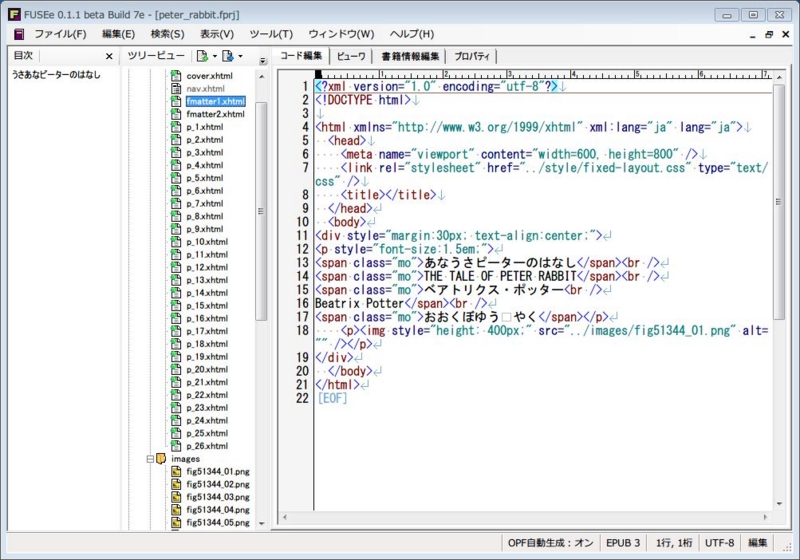This screenshot has width=800, height=560.
Task: Click the 1行, 1桁 cursor position indicator
Action: click(x=673, y=543)
